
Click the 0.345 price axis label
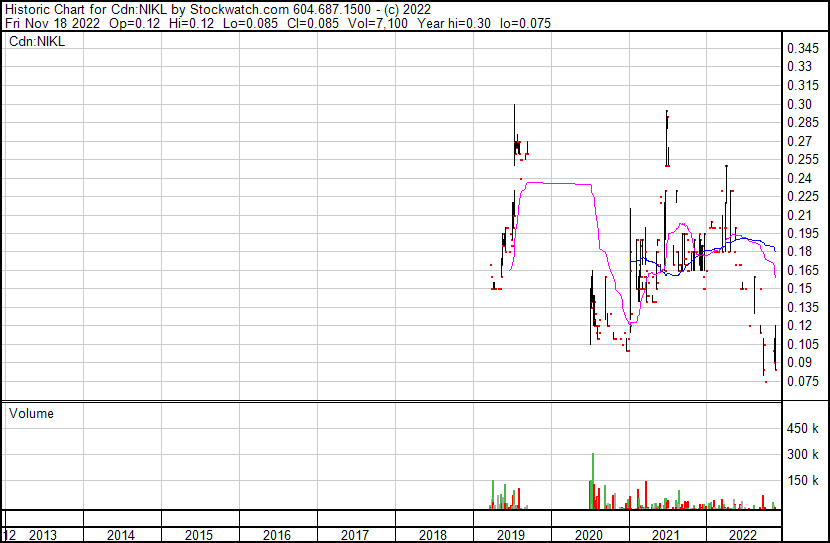[805, 48]
